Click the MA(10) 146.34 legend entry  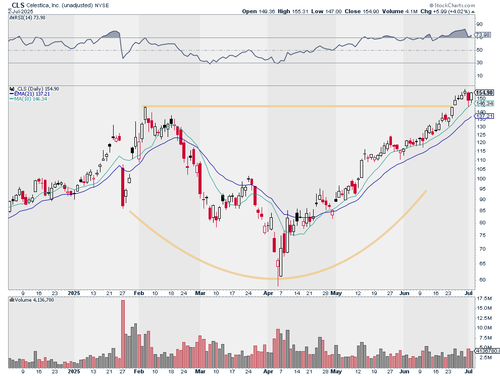point(29,99)
